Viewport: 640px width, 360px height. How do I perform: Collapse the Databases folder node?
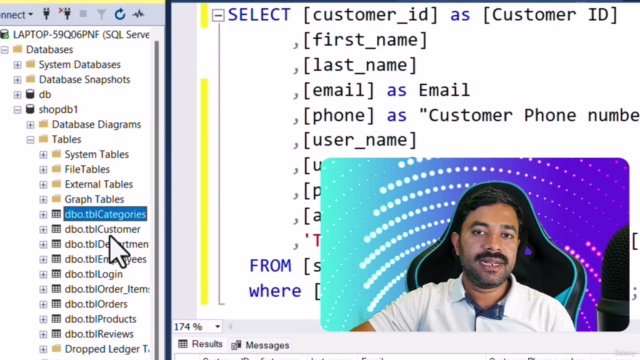[x=4, y=50]
